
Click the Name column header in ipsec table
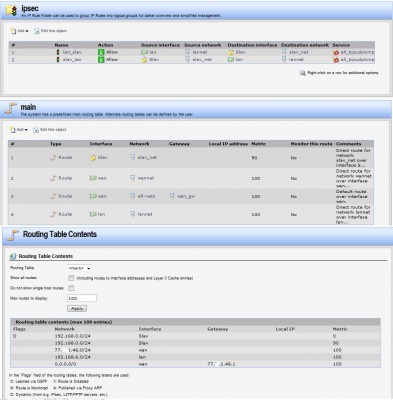click(62, 45)
